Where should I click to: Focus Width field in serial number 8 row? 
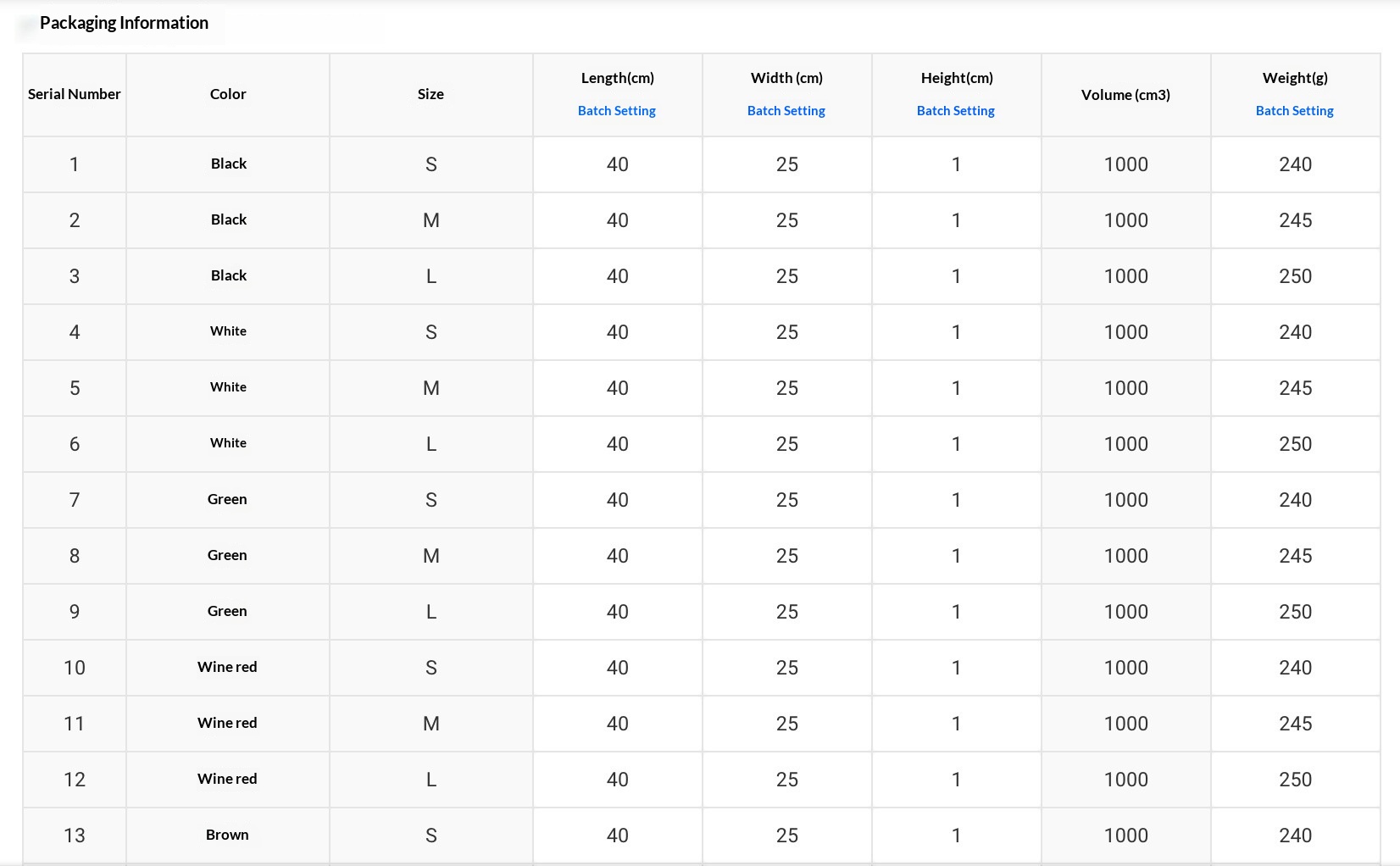pyautogui.click(x=786, y=556)
